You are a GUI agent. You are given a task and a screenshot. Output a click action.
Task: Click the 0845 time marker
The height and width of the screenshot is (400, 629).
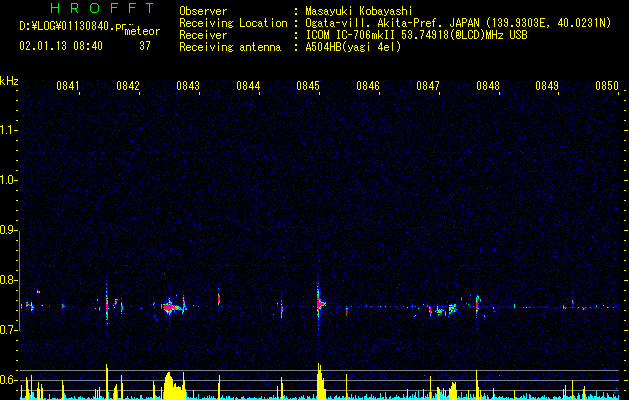tap(308, 86)
